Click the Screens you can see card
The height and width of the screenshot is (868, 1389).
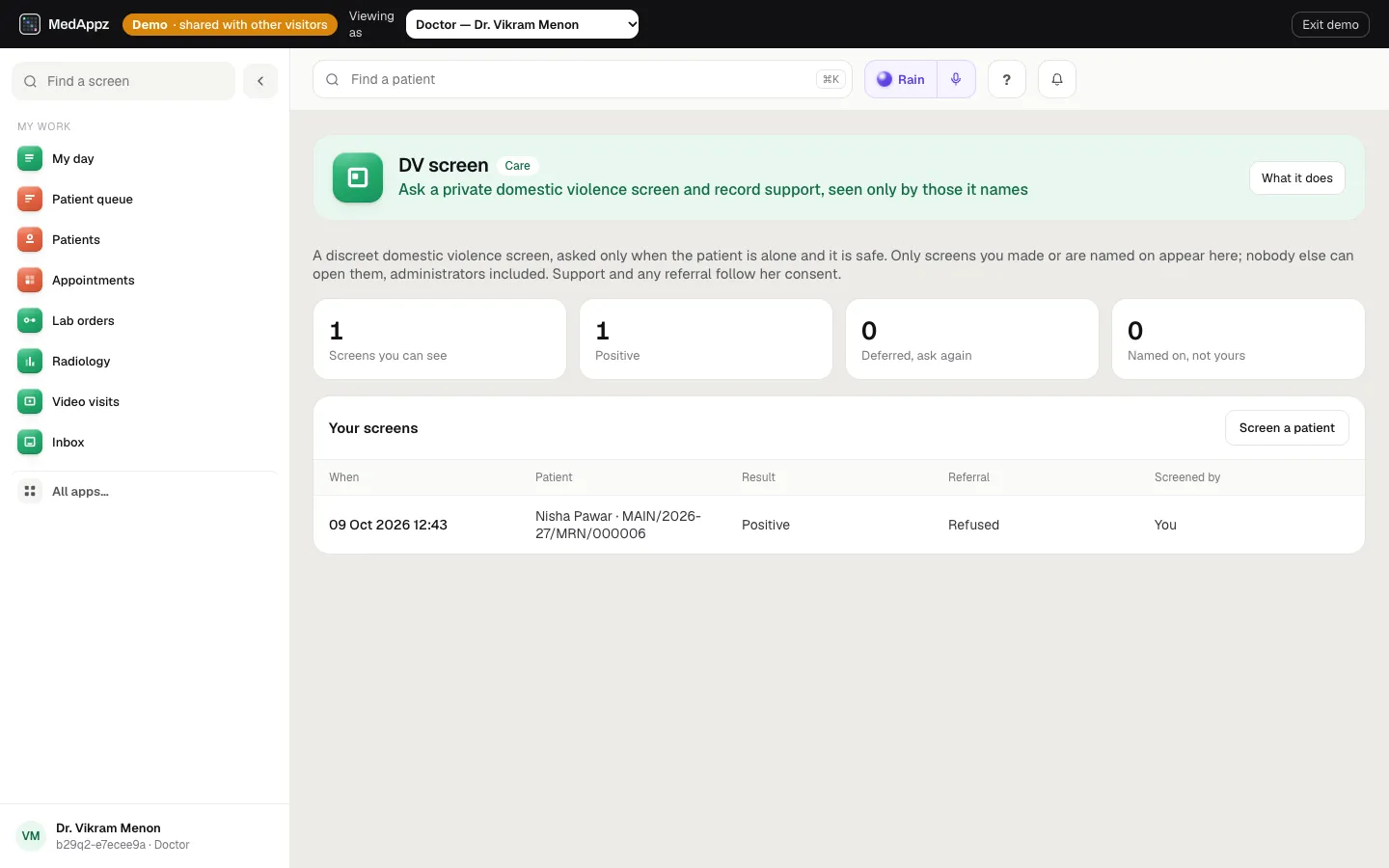[440, 339]
